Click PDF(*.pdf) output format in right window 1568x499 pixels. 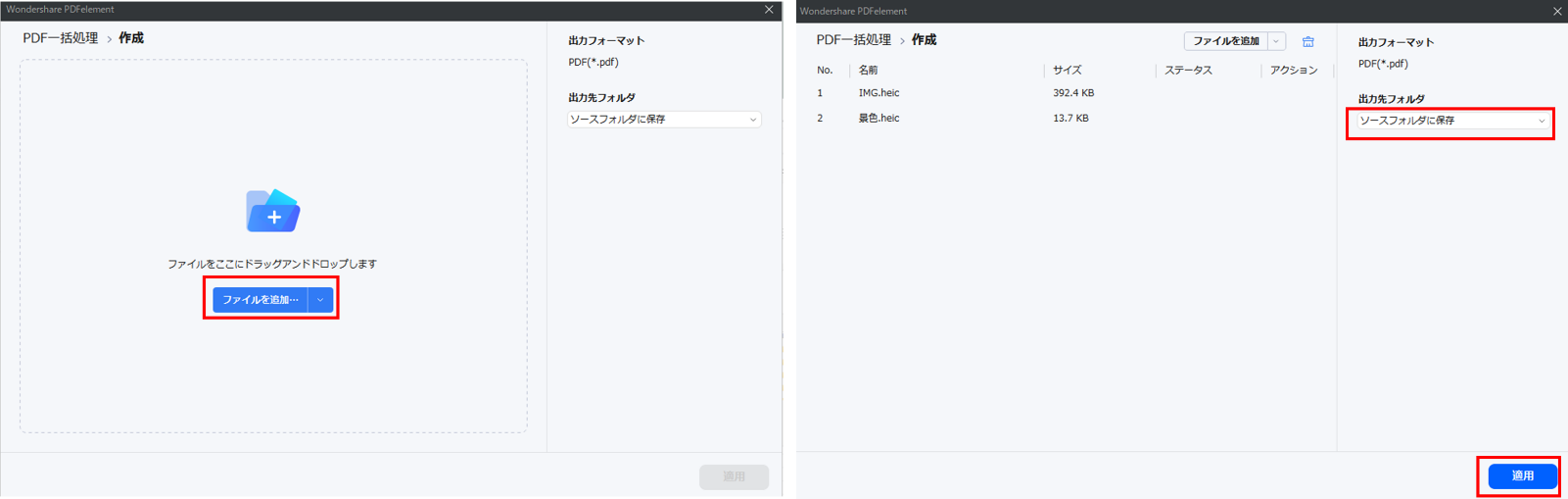1383,64
